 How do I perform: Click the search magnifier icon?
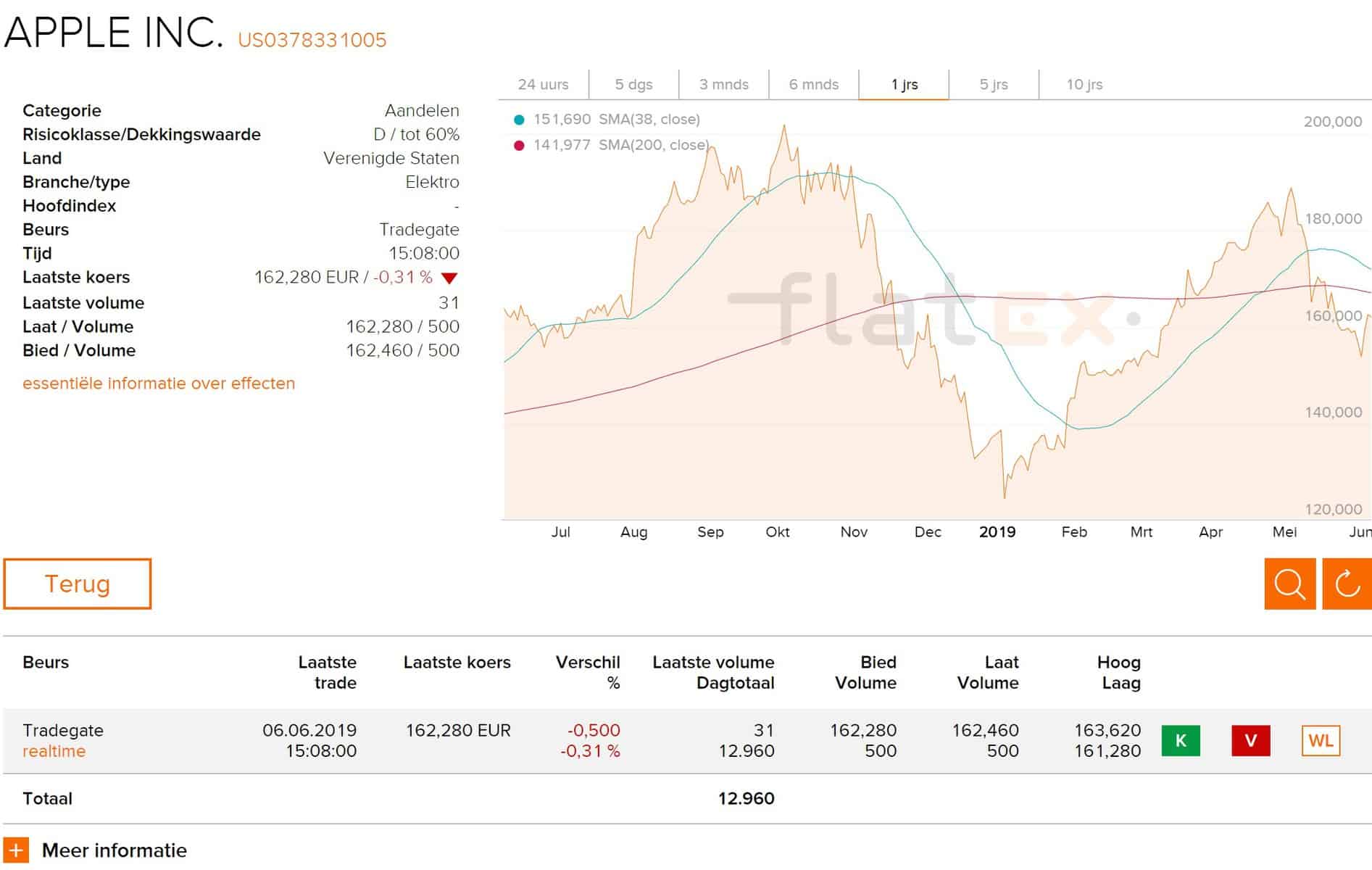(1289, 584)
